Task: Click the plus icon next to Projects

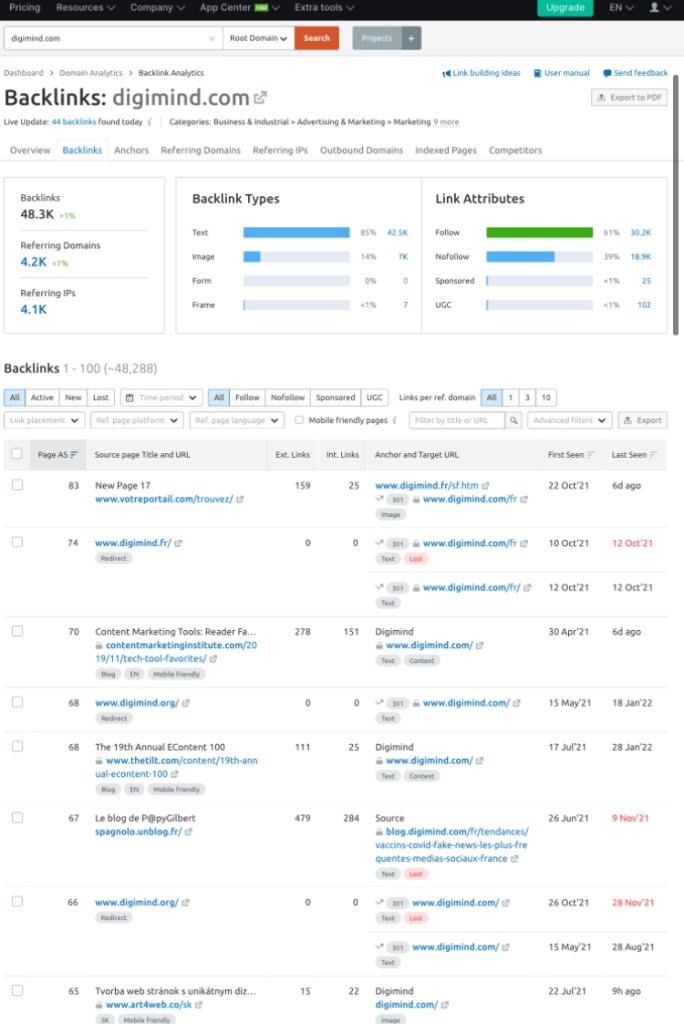Action: coord(411,38)
